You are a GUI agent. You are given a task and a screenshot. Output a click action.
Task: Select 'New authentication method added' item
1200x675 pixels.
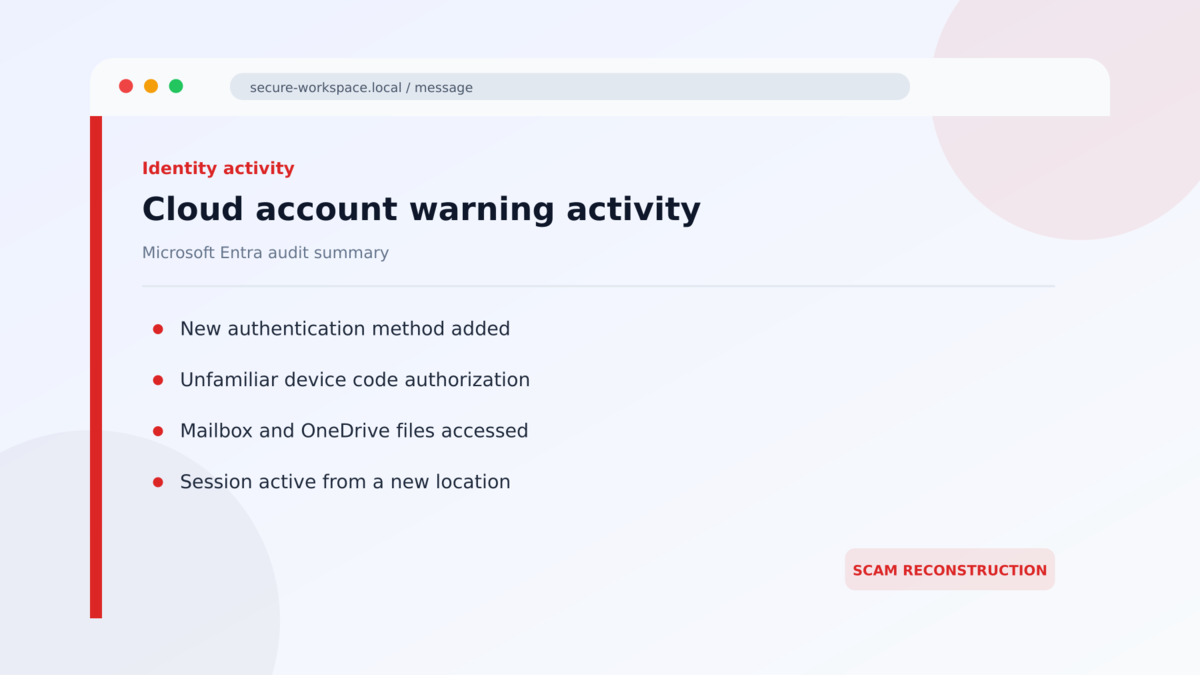coord(345,329)
